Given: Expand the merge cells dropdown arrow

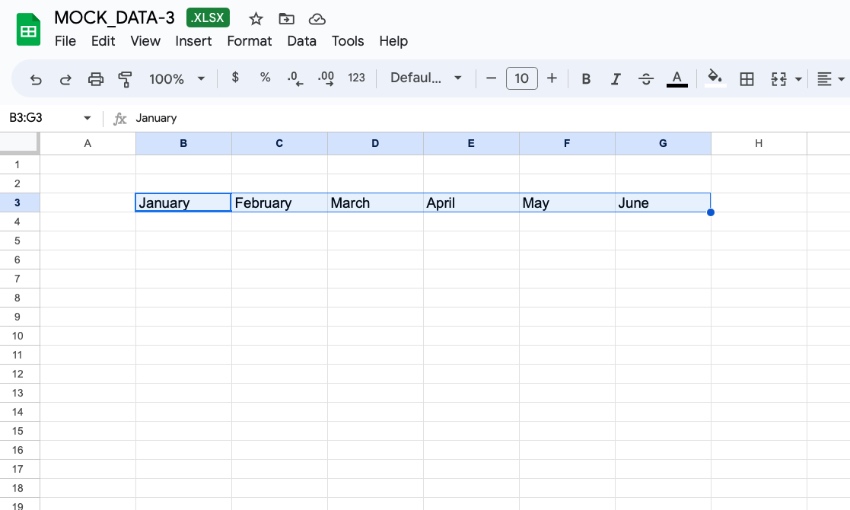Looking at the screenshot, I should (798, 79).
